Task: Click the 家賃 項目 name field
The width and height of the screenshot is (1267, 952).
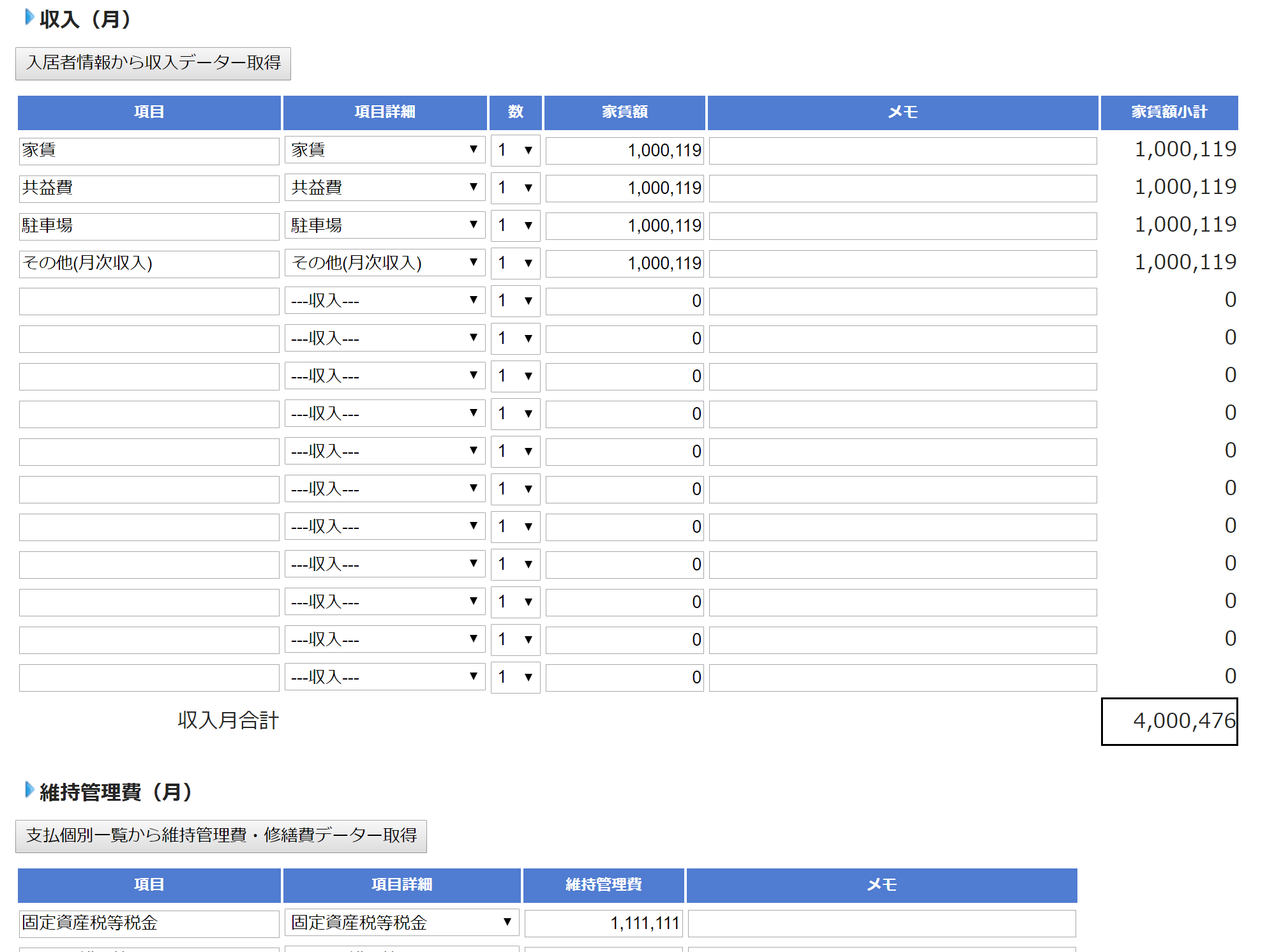Action: point(149,151)
